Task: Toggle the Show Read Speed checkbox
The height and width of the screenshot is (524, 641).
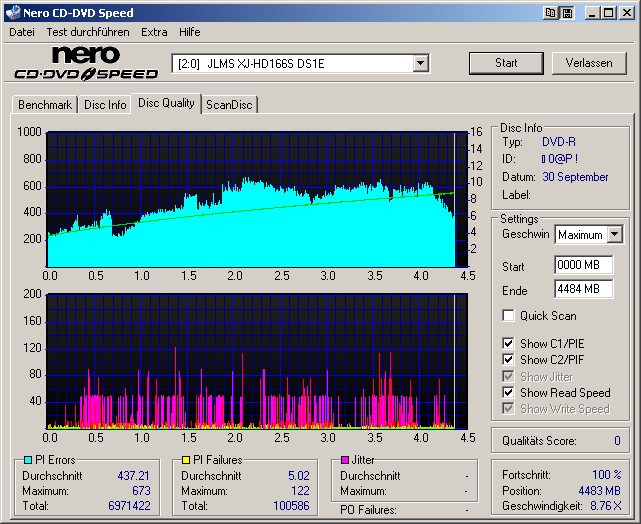Action: pos(509,393)
